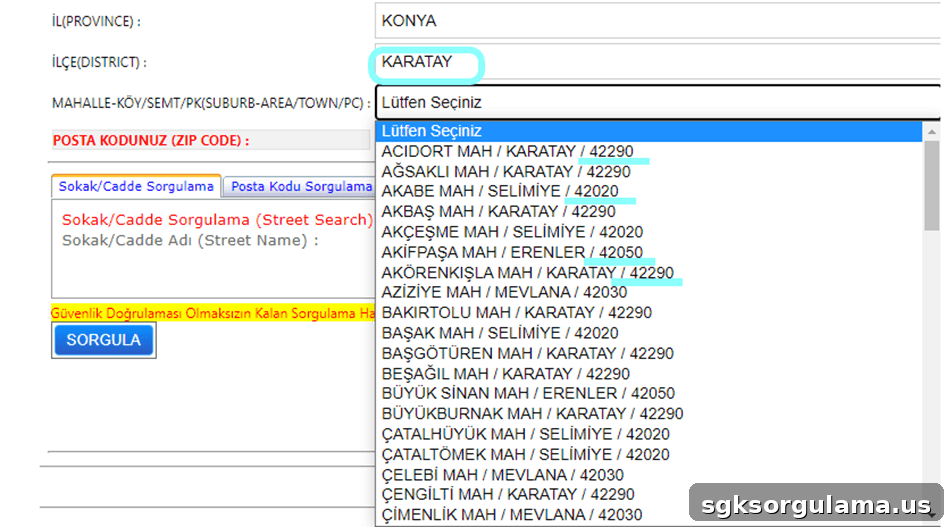Click the SORGULA button
The image size is (945, 527).
point(104,340)
